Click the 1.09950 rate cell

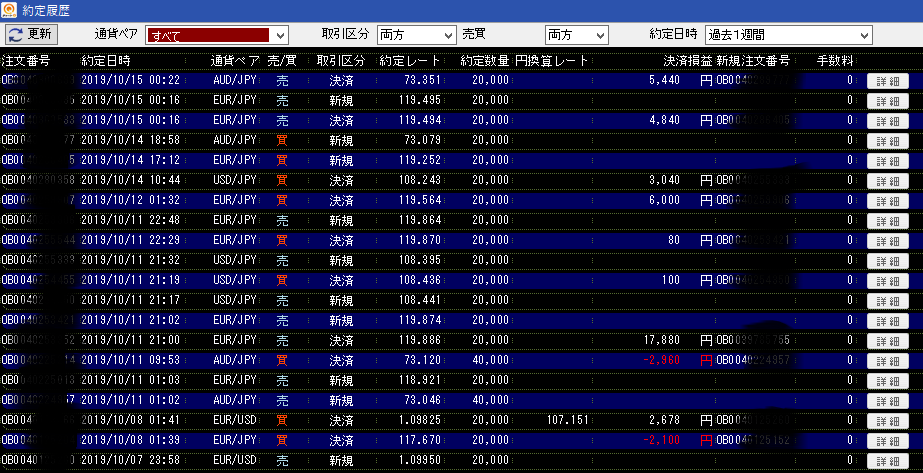[419, 460]
